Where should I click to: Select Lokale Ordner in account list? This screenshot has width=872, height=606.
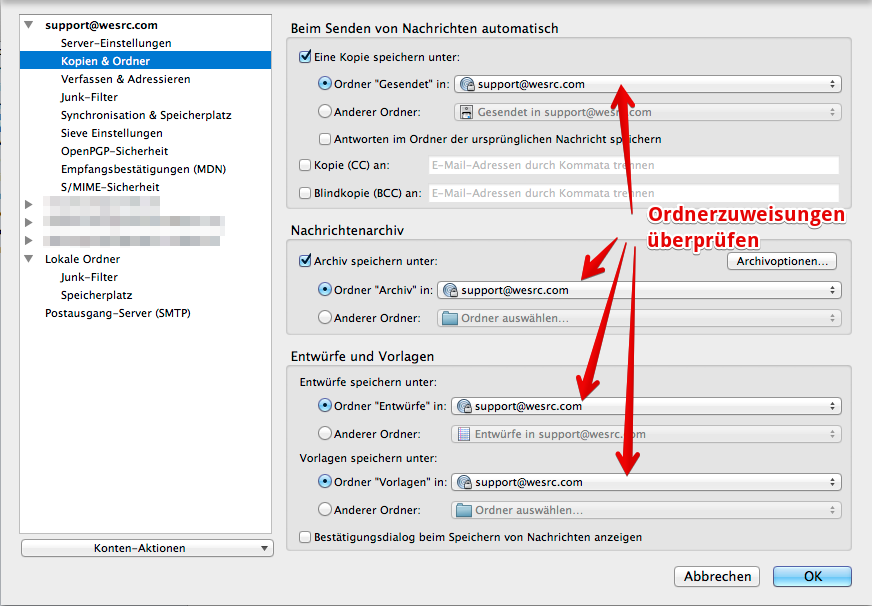(82, 259)
